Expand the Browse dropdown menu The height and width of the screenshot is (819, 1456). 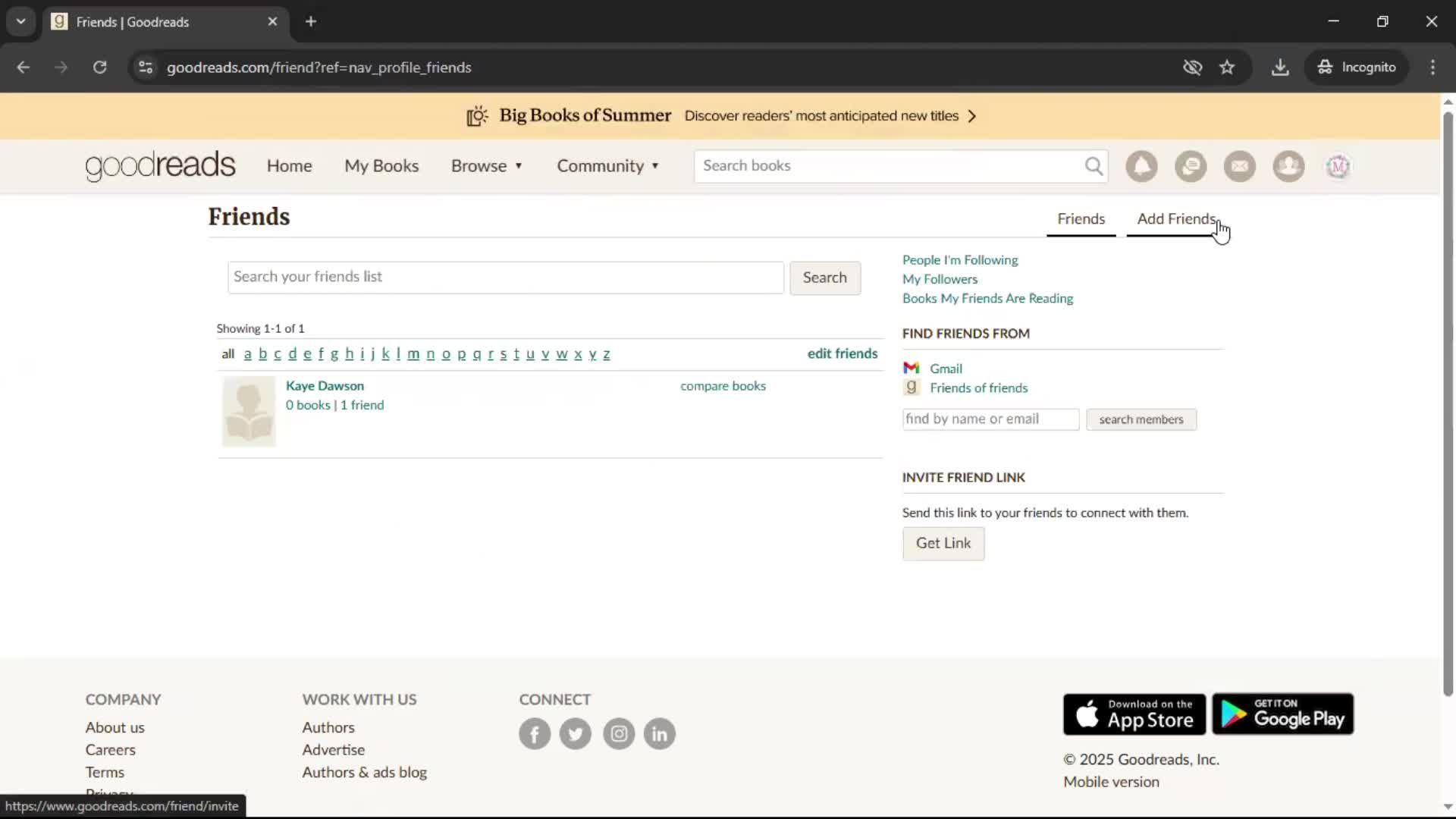click(487, 166)
